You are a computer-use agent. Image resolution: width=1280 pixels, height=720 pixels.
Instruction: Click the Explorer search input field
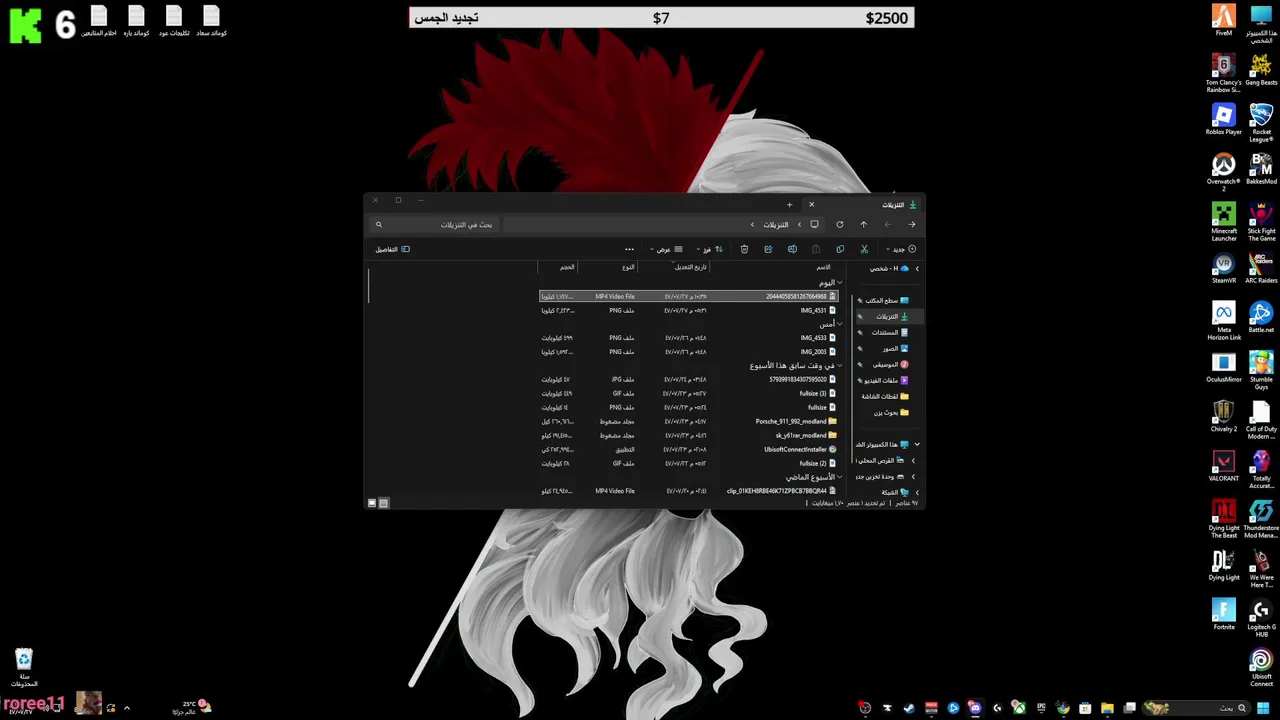[x=434, y=224]
